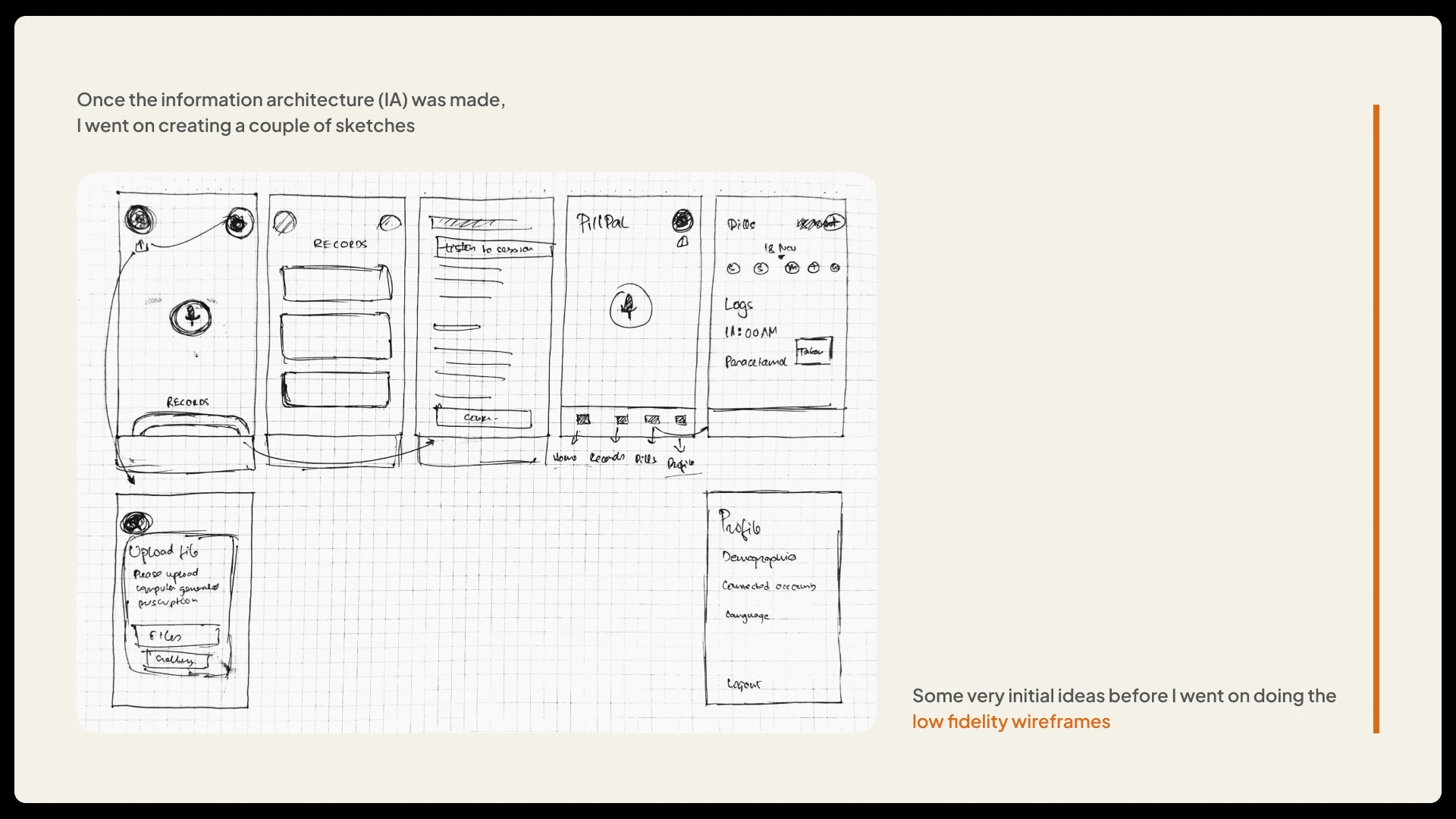
Task: Click the scribbled avatar above 'Upload file'
Action: (x=136, y=522)
